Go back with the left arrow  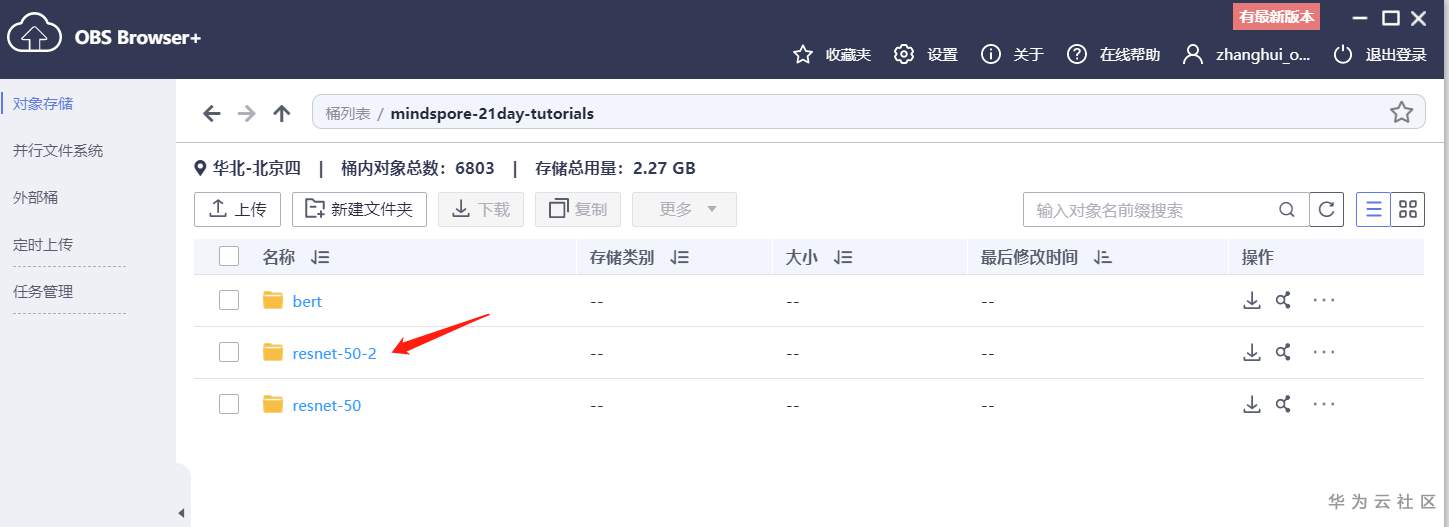point(211,113)
